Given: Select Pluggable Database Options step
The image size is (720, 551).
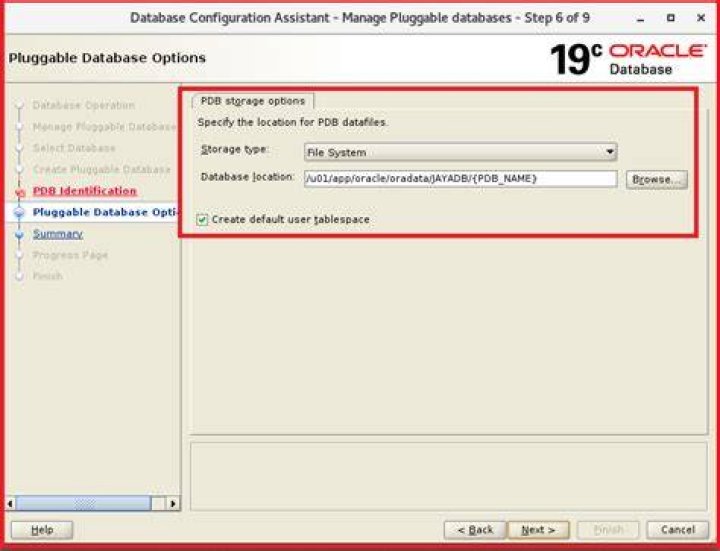Looking at the screenshot, I should pos(105,212).
